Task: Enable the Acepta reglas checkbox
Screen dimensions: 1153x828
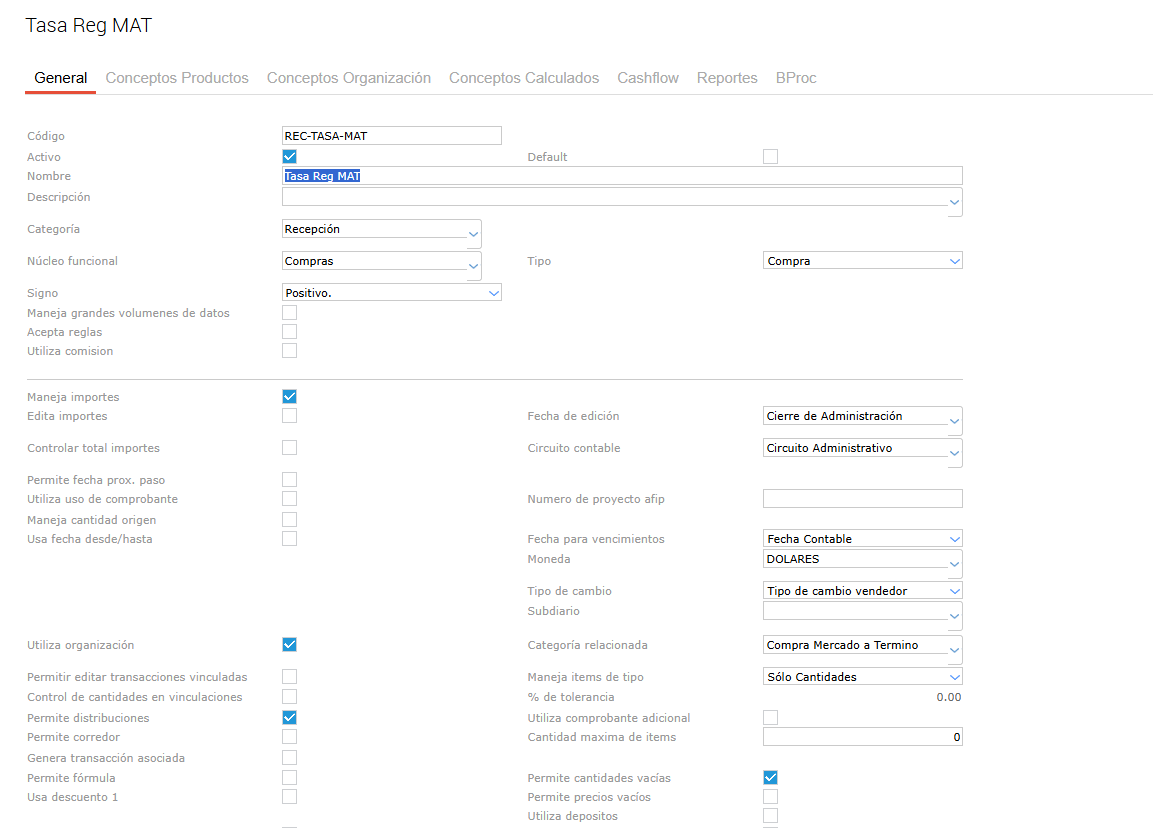Action: pos(290,332)
